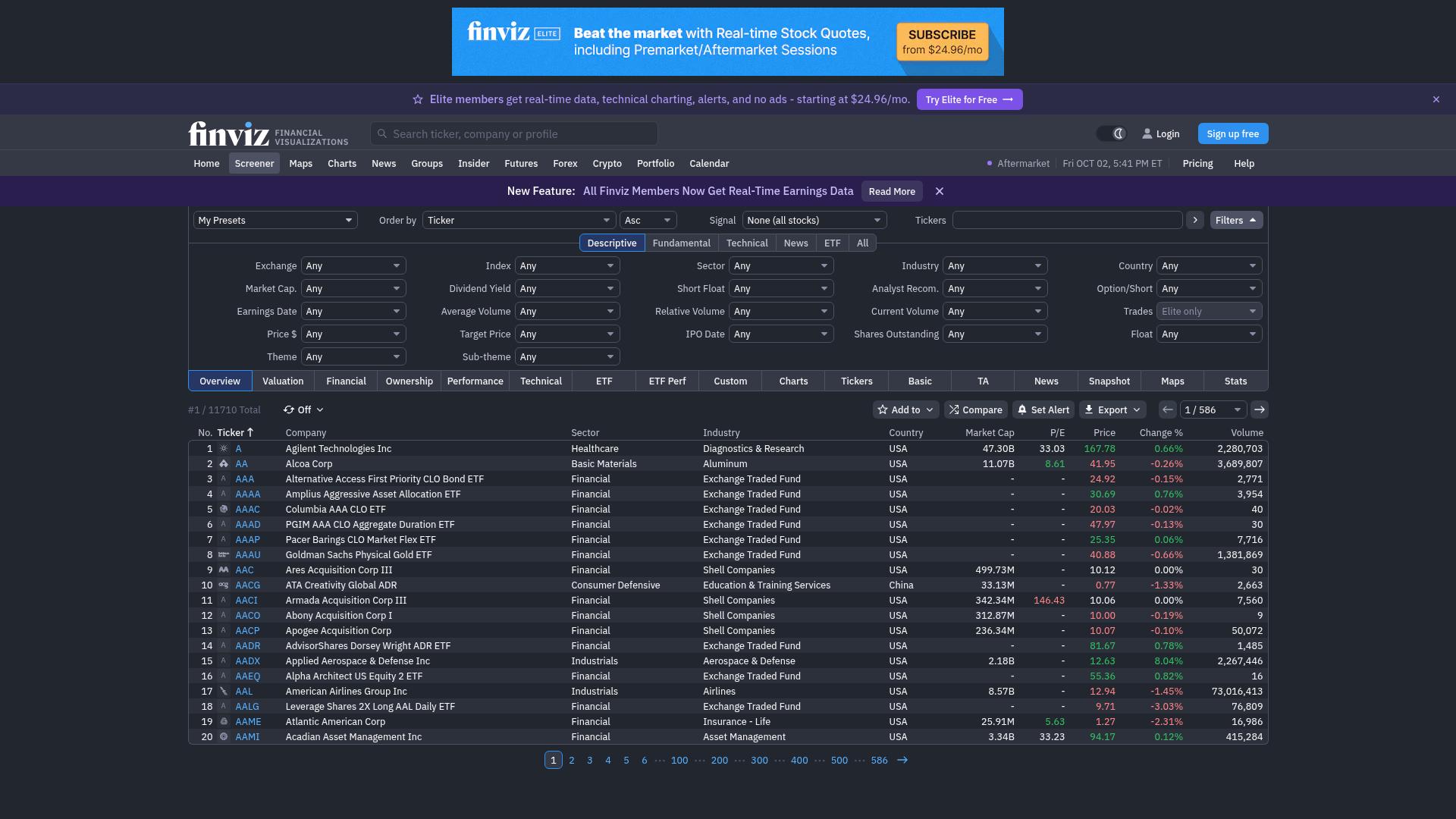Open the Insider navigation item

(x=473, y=163)
